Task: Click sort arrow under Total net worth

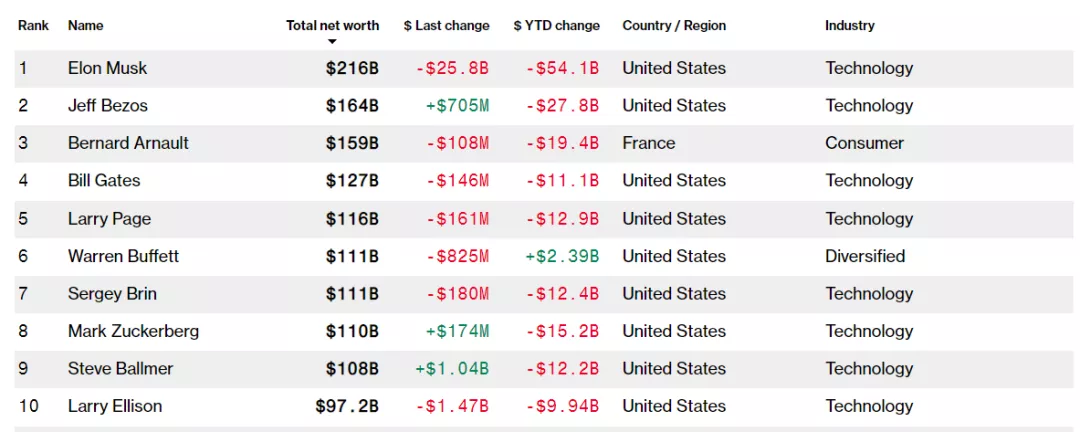Action: [332, 42]
